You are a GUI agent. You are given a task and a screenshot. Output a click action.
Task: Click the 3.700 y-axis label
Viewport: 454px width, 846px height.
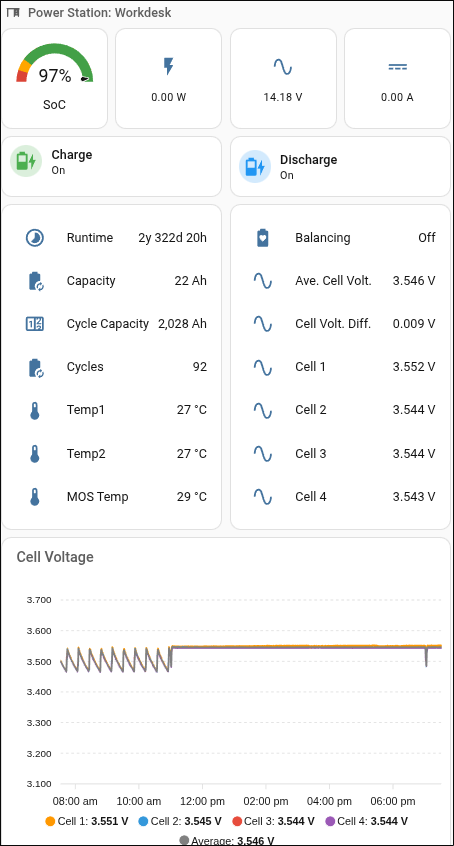tap(39, 600)
